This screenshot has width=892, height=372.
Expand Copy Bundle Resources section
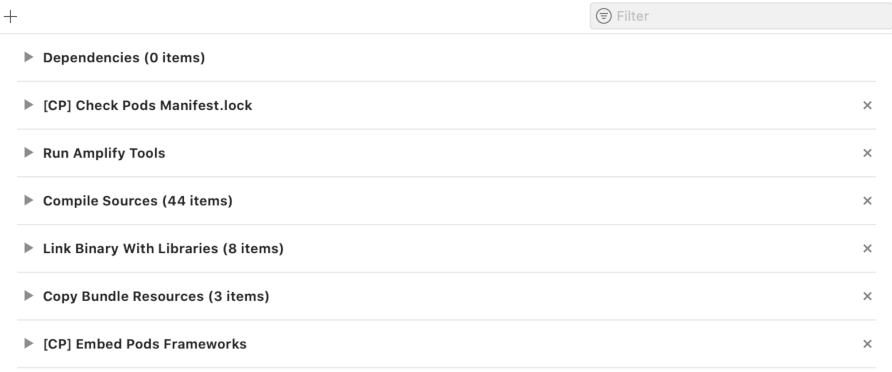(x=28, y=296)
